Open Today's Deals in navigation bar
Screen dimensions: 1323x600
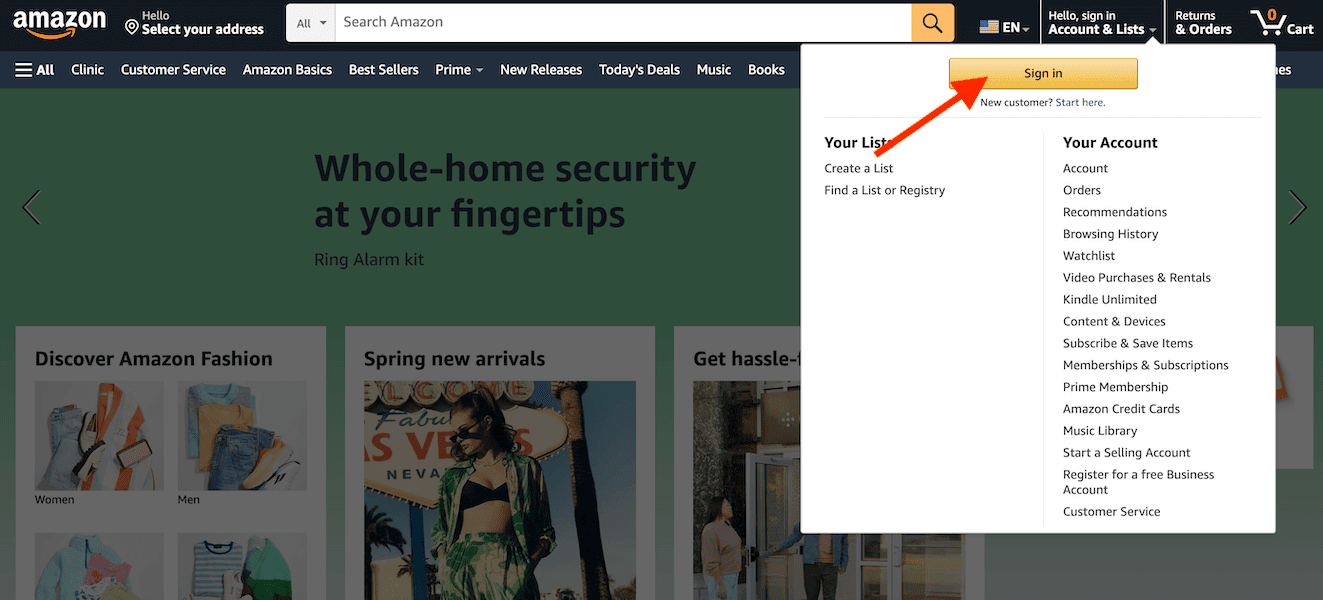(x=639, y=70)
